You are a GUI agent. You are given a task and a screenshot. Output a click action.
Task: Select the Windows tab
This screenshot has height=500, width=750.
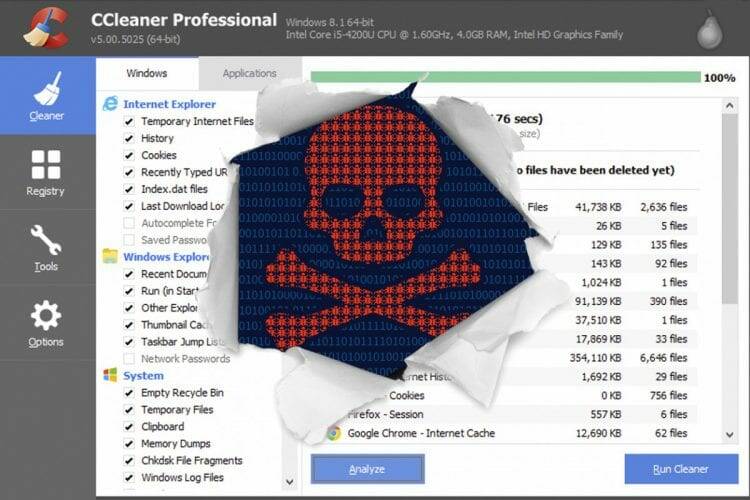(147, 73)
